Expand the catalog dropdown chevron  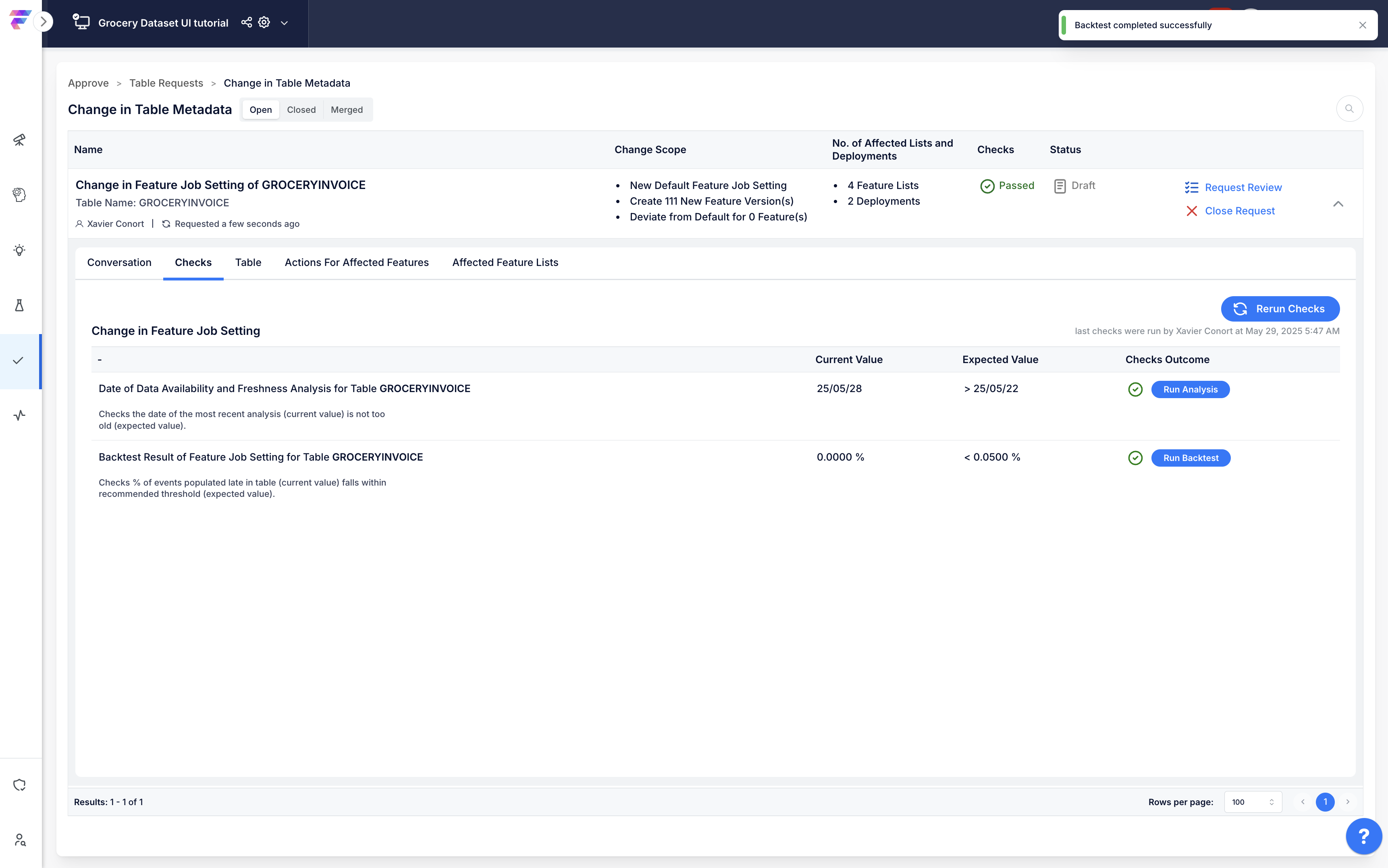[x=284, y=23]
